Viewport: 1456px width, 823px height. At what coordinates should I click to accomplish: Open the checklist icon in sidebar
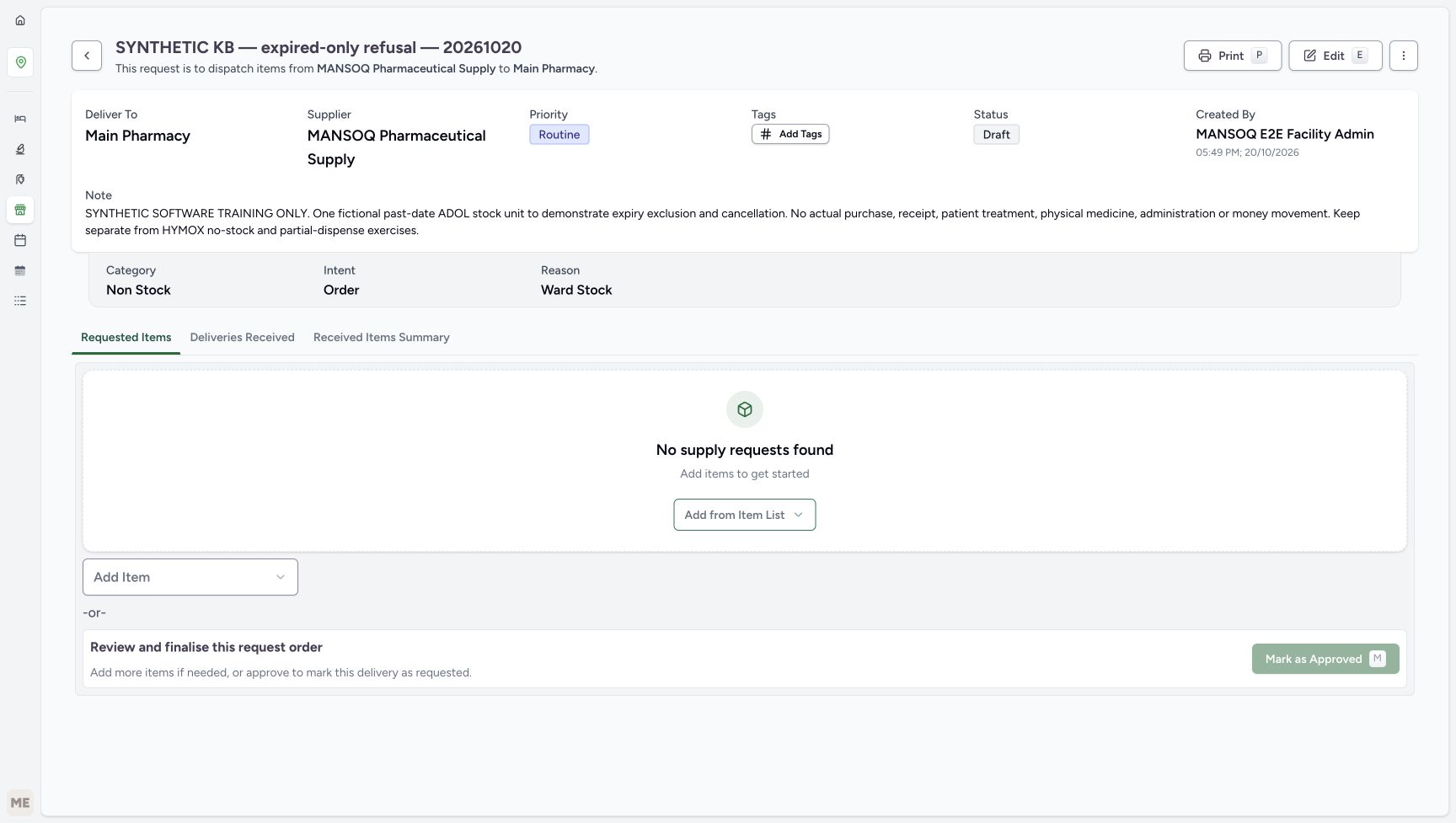[x=20, y=301]
